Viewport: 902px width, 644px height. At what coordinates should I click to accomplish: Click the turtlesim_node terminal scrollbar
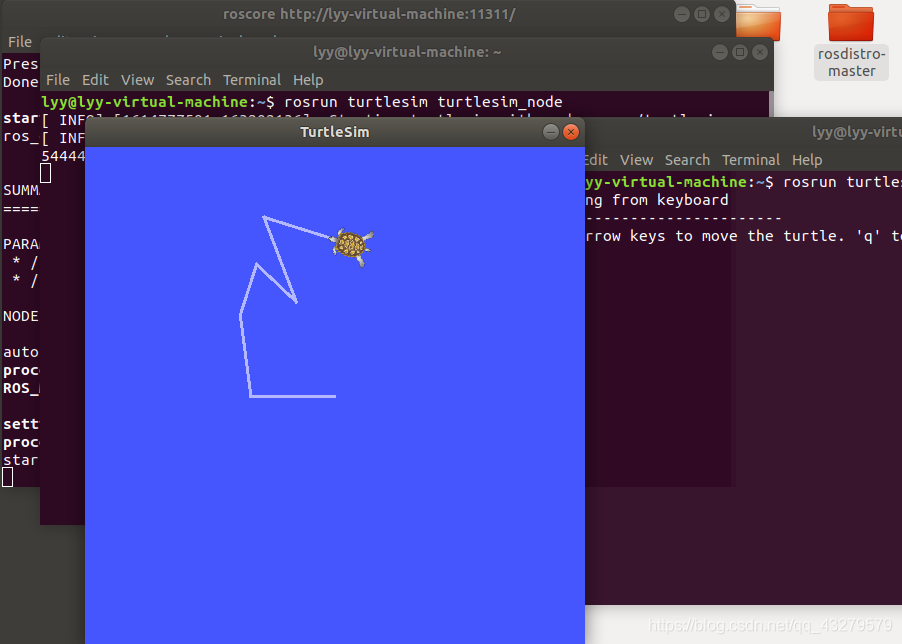pos(771,104)
